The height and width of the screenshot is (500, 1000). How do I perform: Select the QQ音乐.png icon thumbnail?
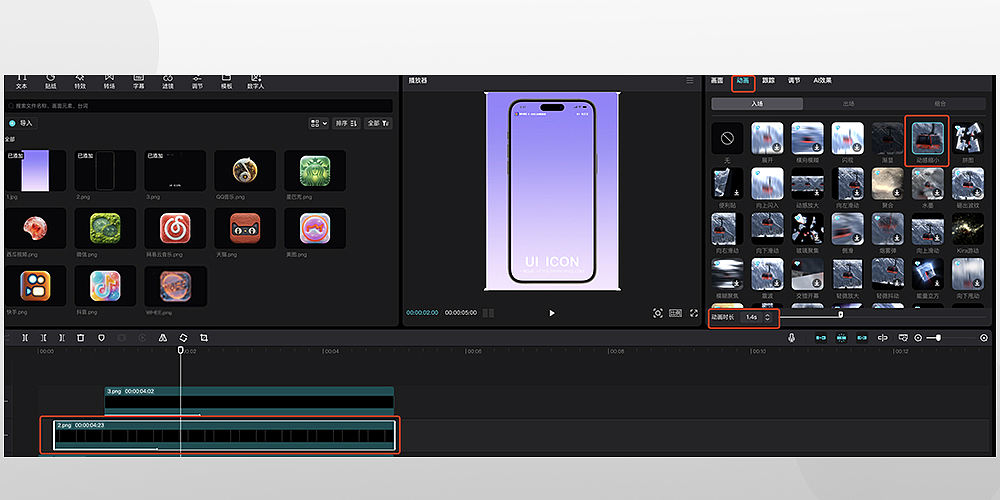245,170
